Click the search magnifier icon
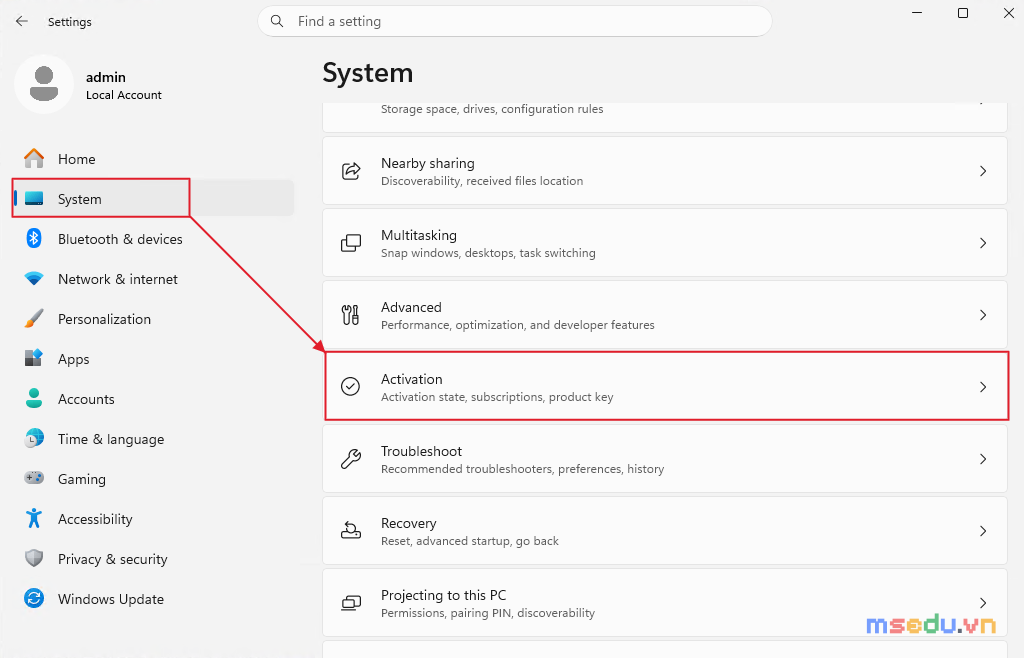This screenshot has width=1024, height=658. coord(277,21)
